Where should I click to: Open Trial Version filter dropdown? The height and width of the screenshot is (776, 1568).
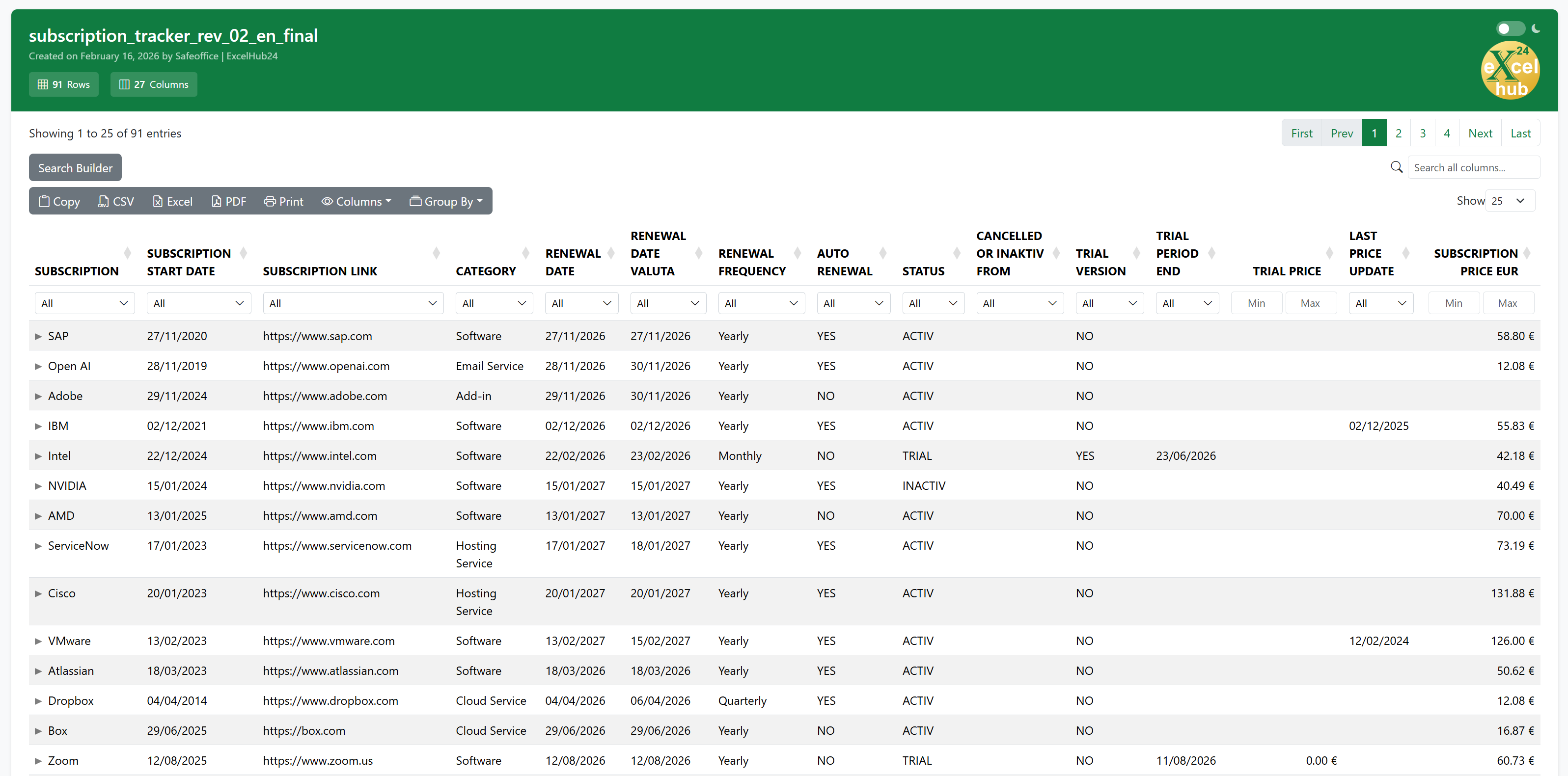coord(1110,303)
